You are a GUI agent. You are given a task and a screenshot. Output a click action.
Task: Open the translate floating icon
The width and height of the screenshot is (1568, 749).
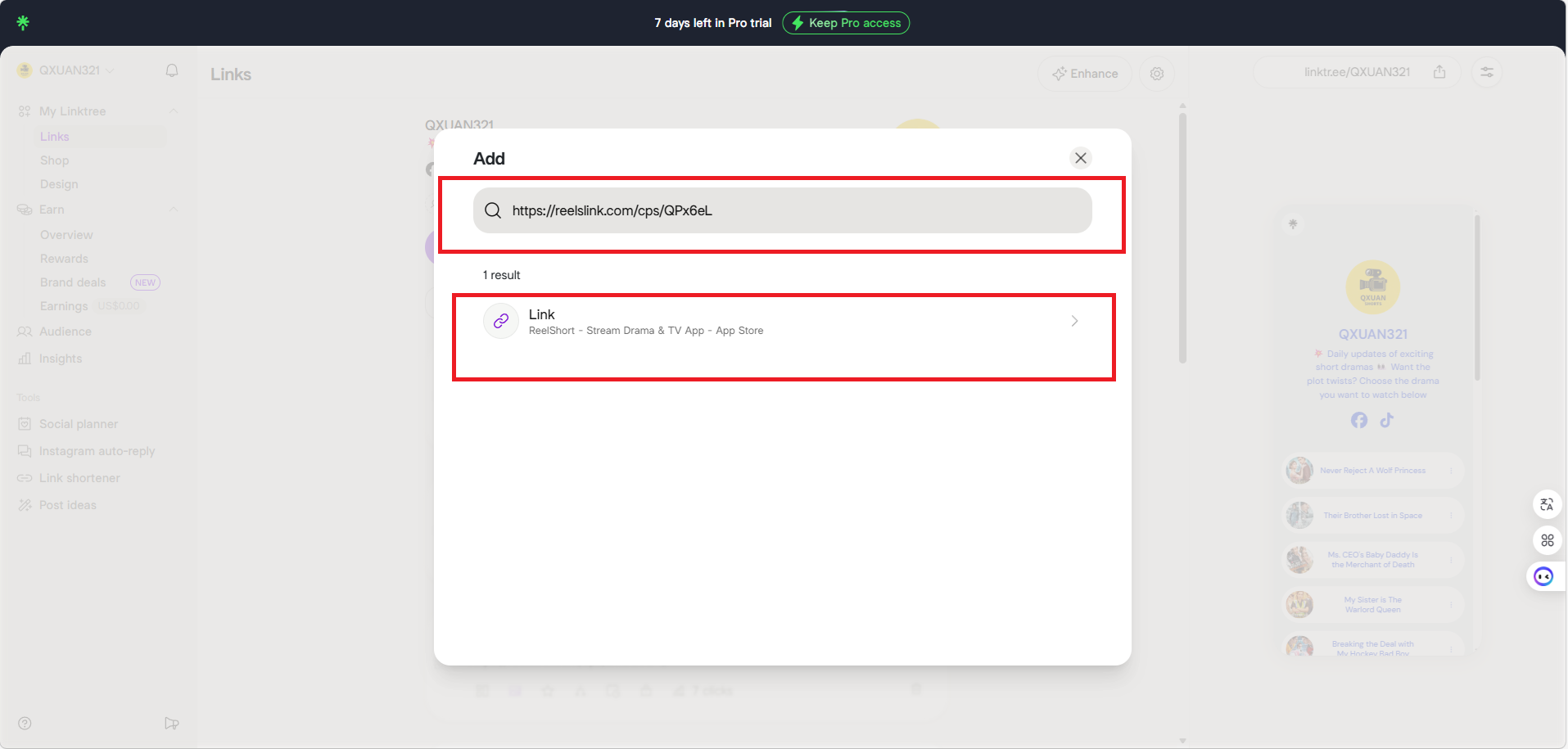pos(1547,504)
